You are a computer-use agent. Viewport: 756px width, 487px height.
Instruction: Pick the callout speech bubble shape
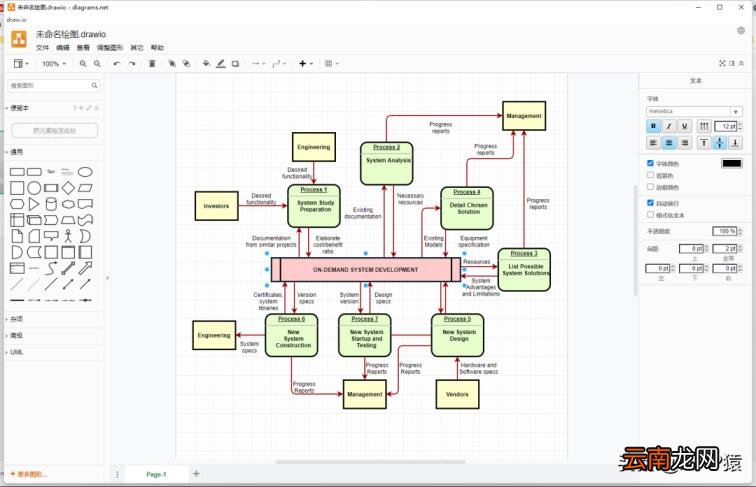(51, 236)
